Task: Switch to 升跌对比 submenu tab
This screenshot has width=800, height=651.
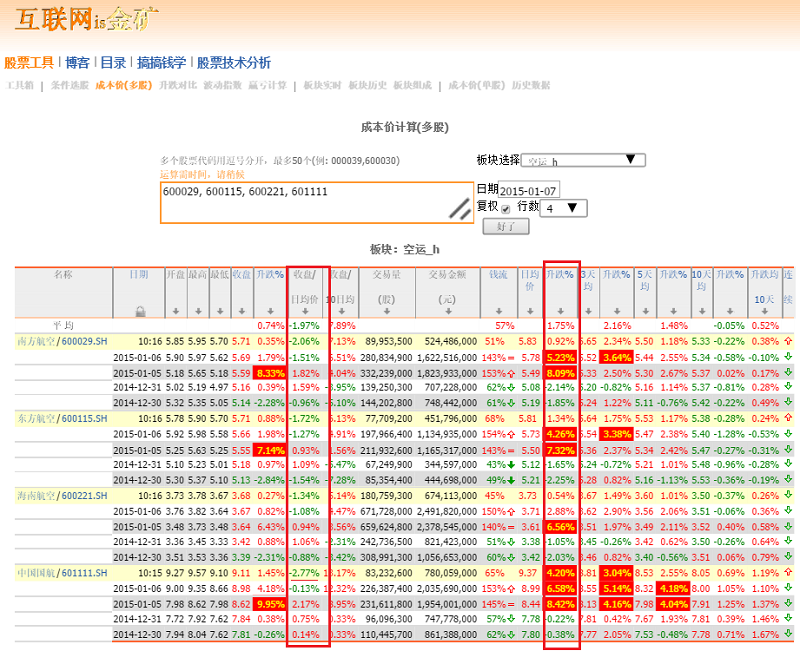Action: point(178,85)
